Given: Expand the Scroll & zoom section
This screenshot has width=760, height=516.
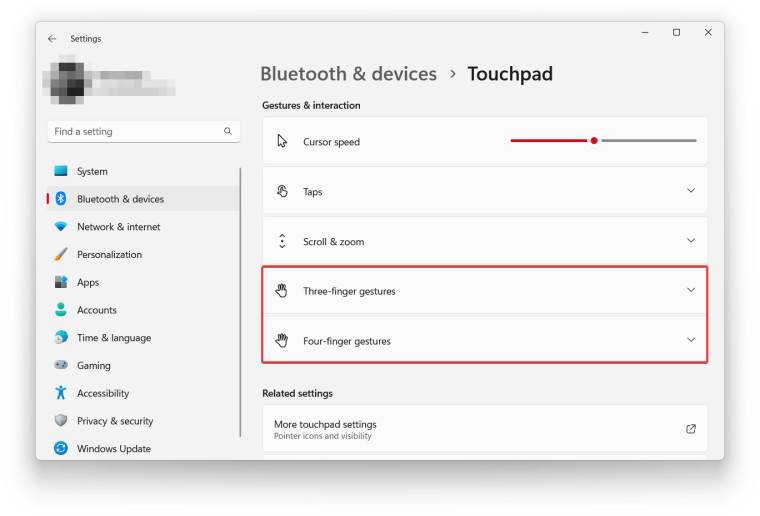Looking at the screenshot, I should (x=691, y=241).
